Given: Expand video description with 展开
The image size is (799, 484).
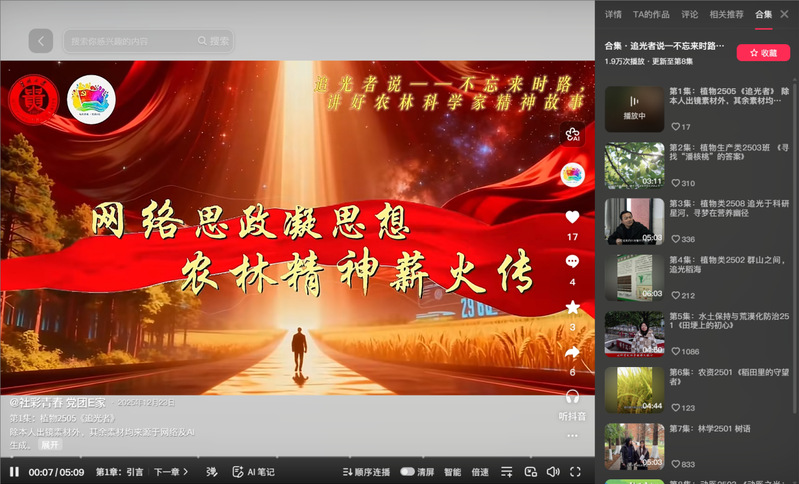Looking at the screenshot, I should [50, 445].
